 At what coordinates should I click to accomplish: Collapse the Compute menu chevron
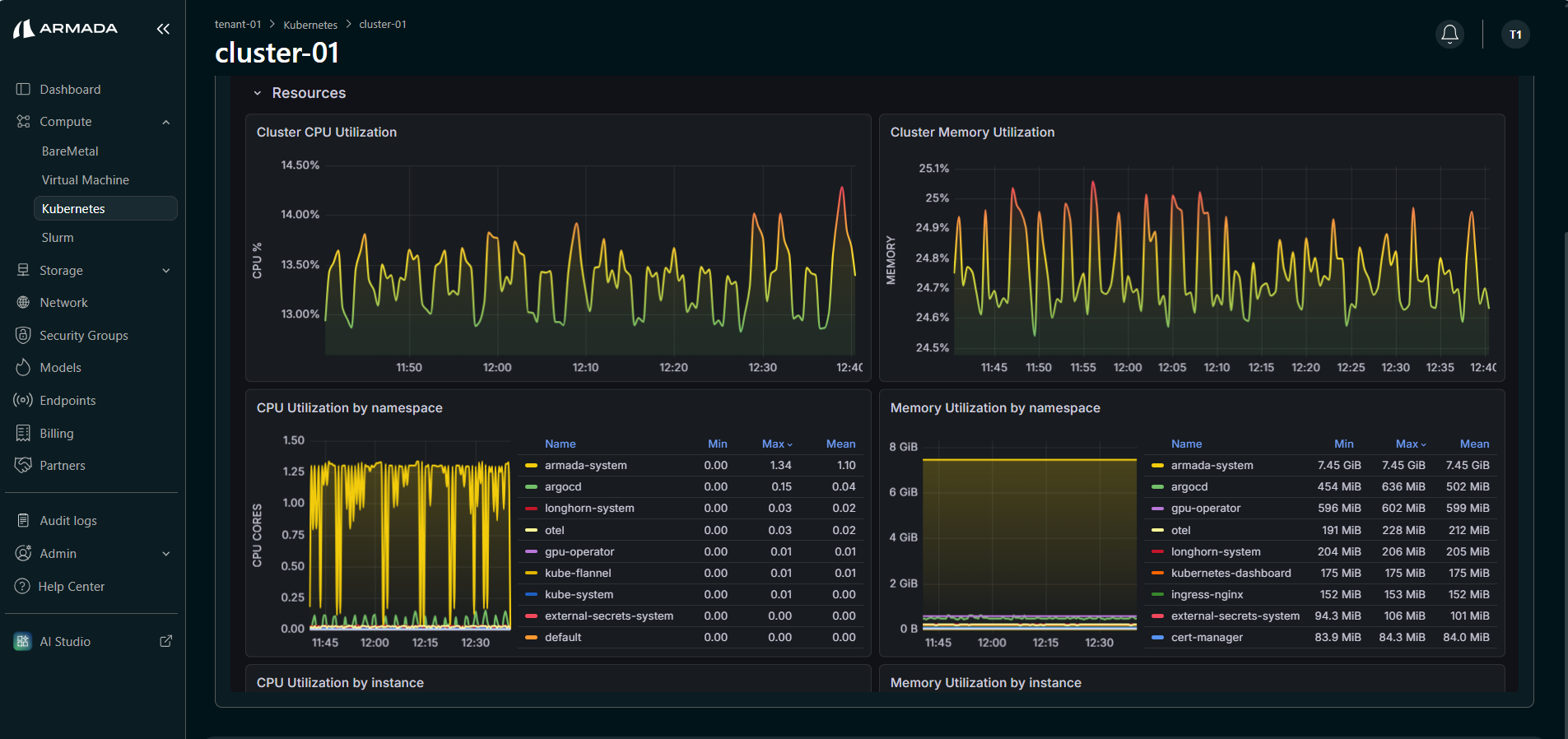pos(166,122)
